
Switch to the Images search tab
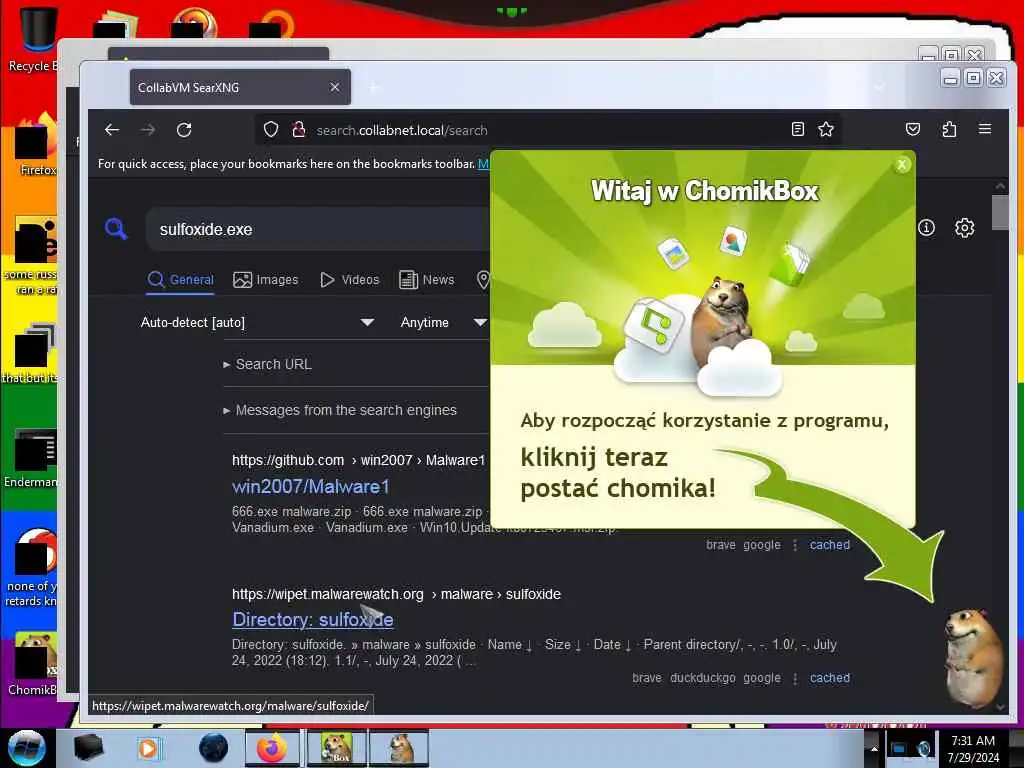pos(266,280)
